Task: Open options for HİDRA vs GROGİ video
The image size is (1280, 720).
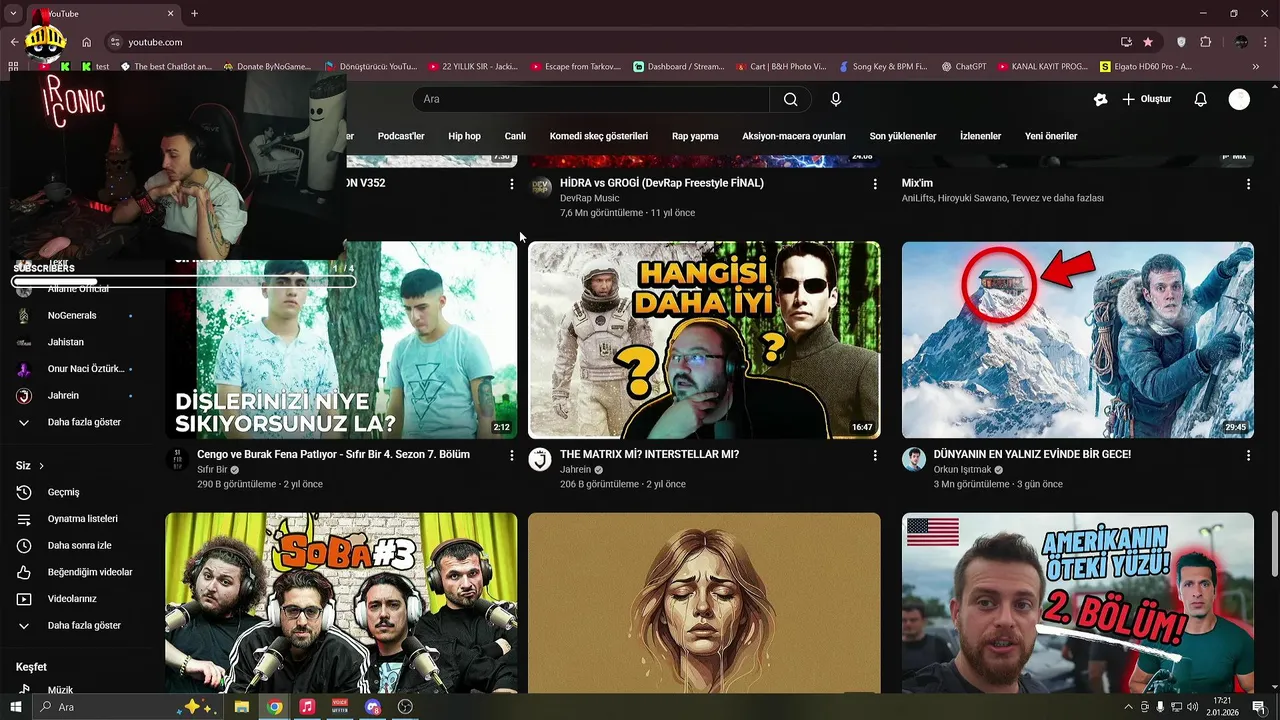Action: [875, 184]
